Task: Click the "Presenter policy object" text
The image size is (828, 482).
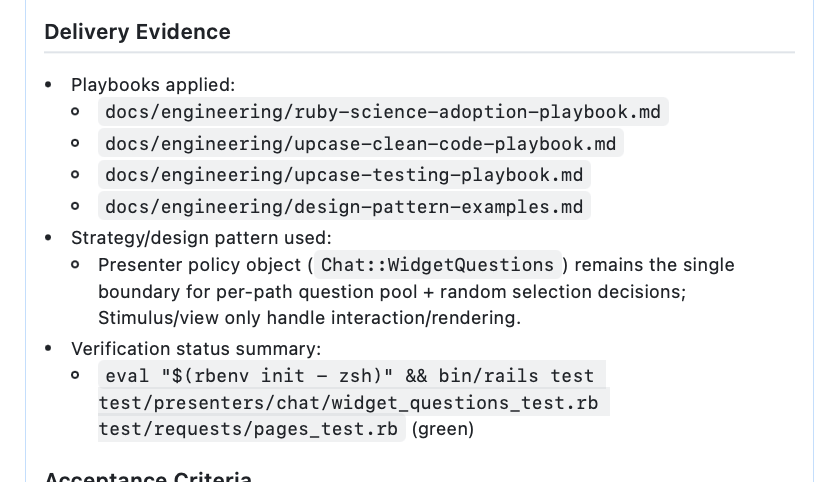Action: tap(203, 265)
